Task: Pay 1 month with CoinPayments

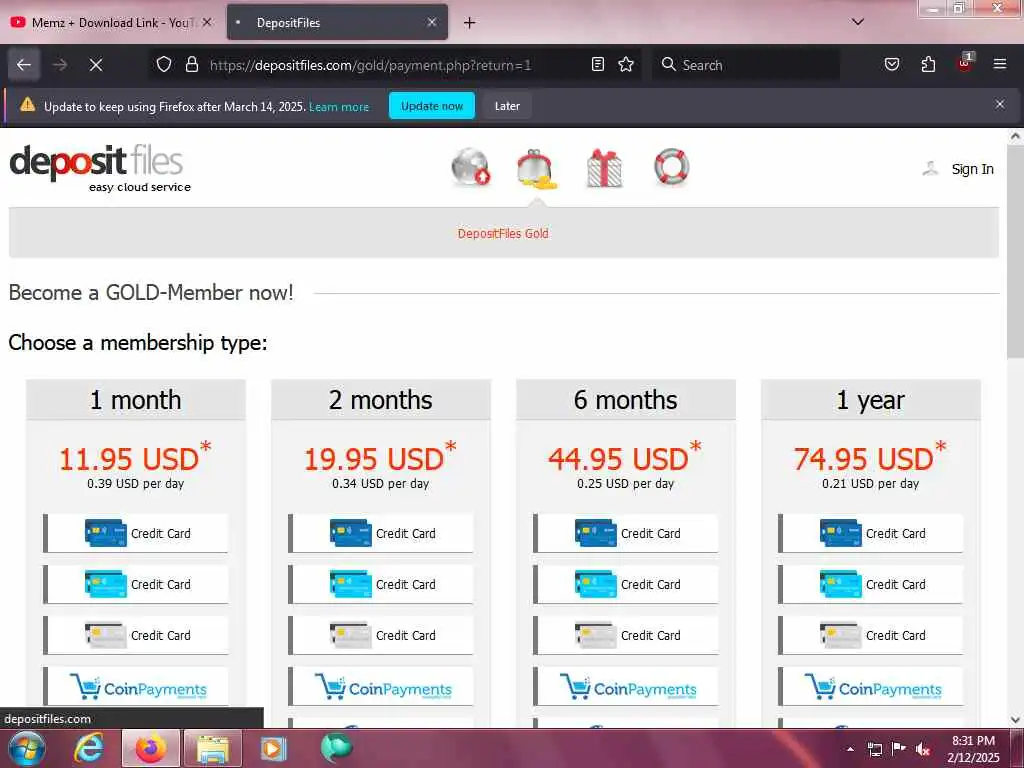Action: coord(136,687)
